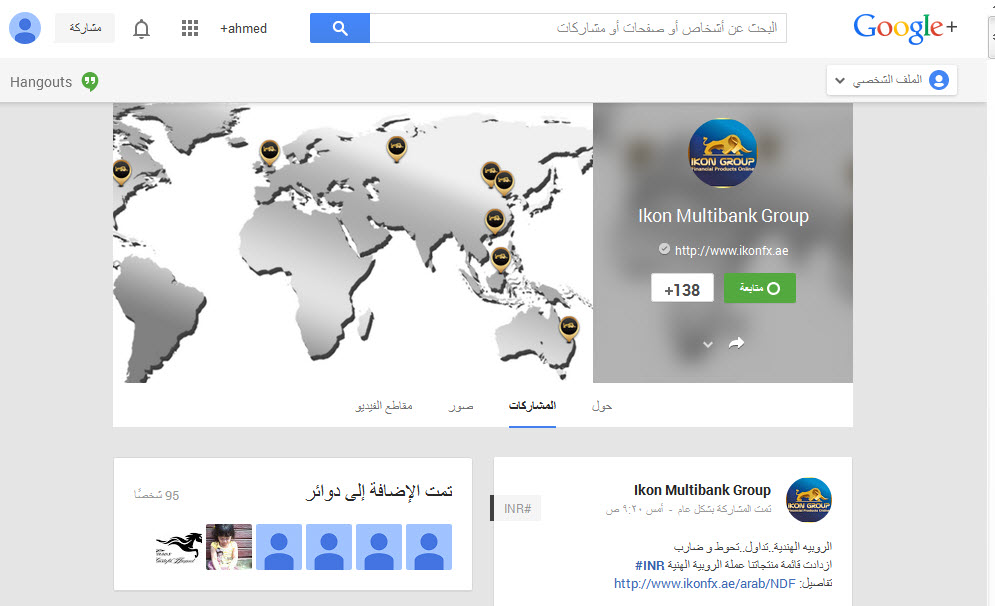Click the #INR hashtag in the post
The width and height of the screenshot is (995, 606).
pyautogui.click(x=649, y=565)
